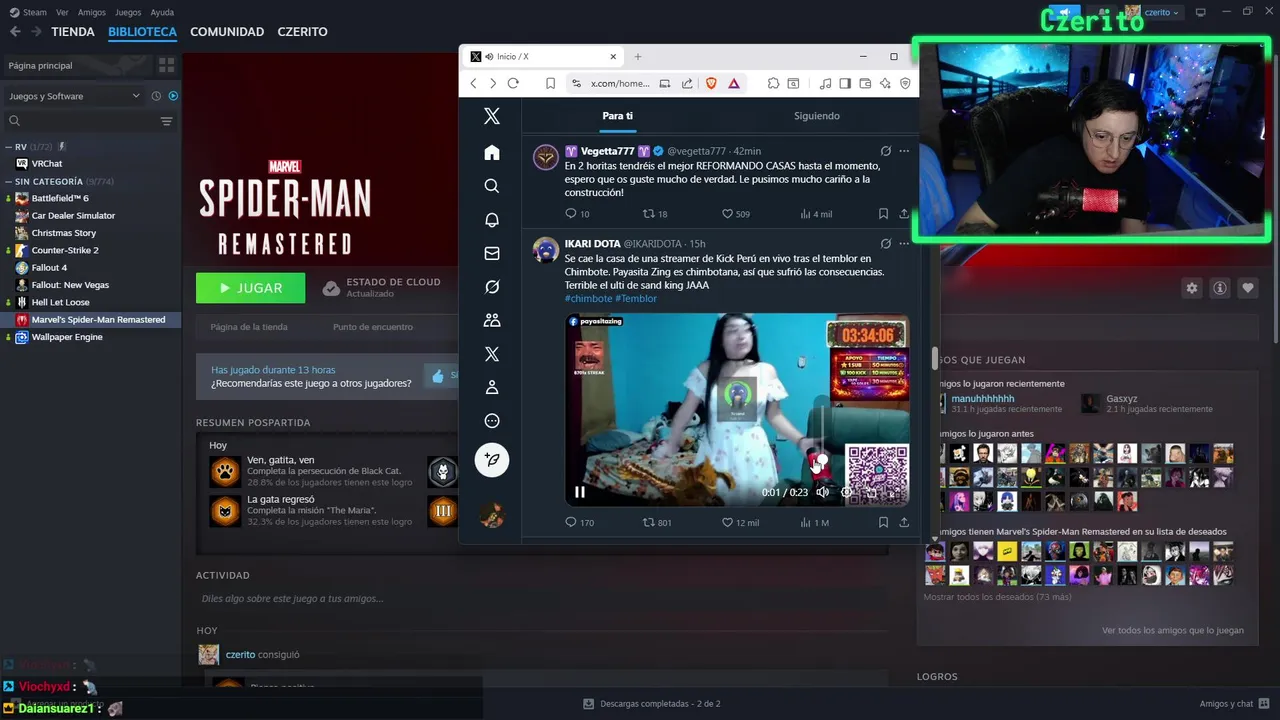The width and height of the screenshot is (1280, 720).
Task: Click browser address bar x.com/home
Action: click(620, 84)
